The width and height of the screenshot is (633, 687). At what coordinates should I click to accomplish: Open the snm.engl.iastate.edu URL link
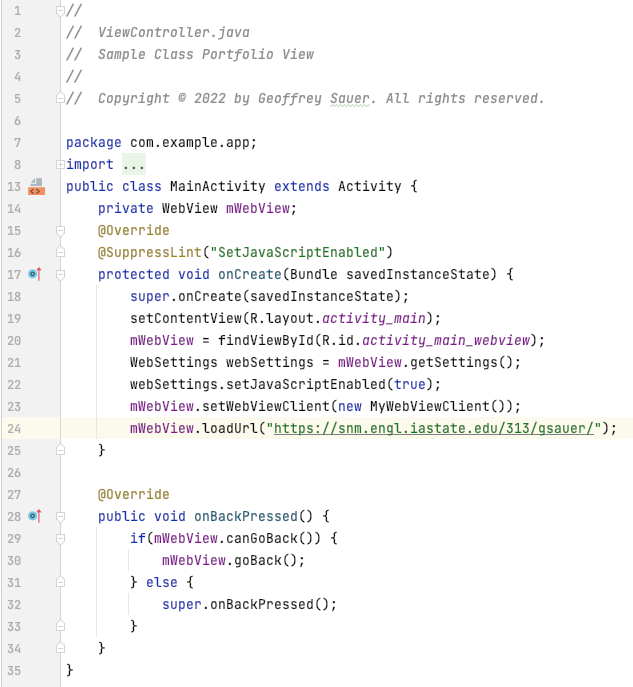coord(434,428)
